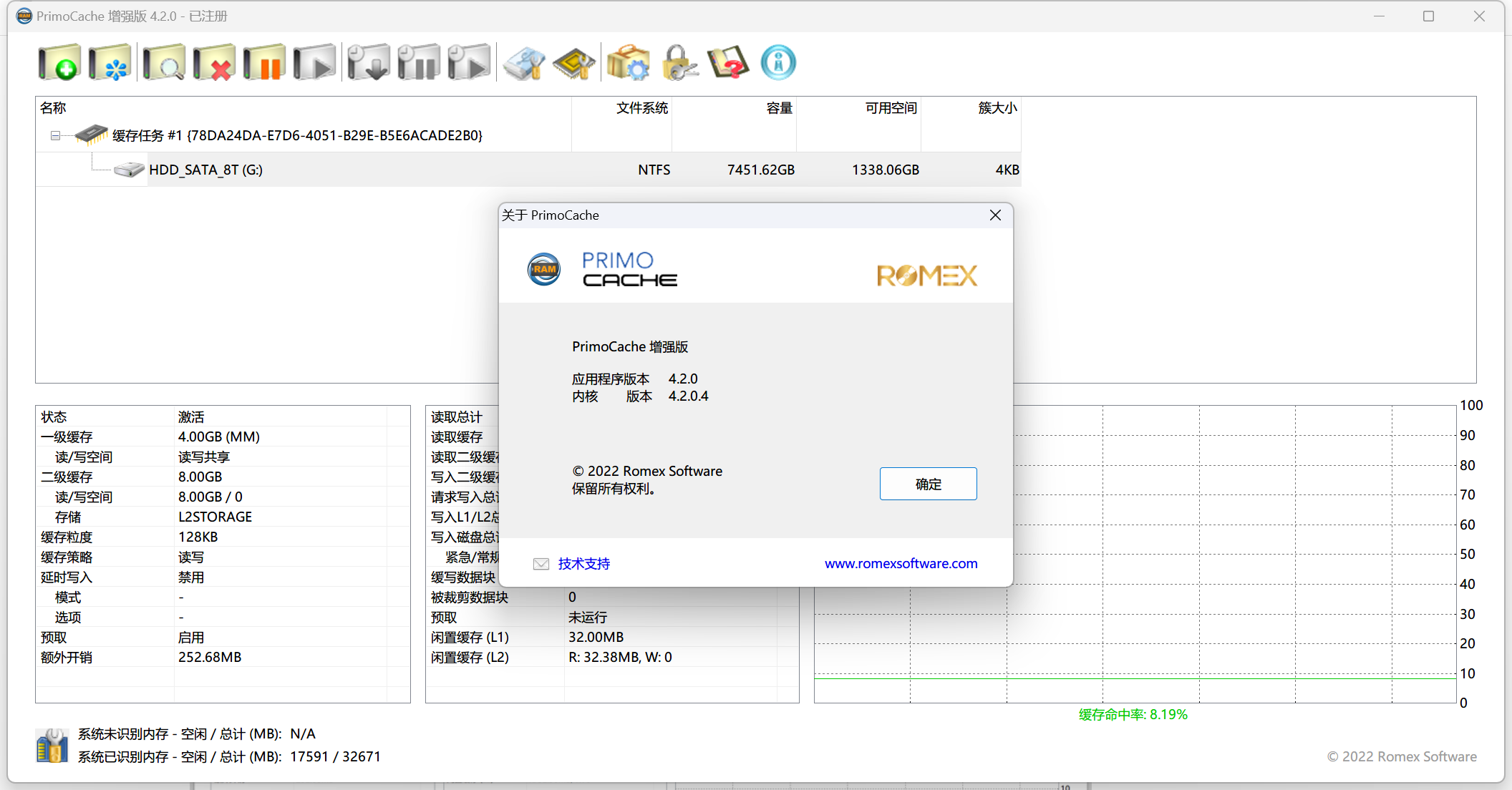Click the envelope icon beside 技术支持
This screenshot has height=790, width=1512.
(541, 564)
